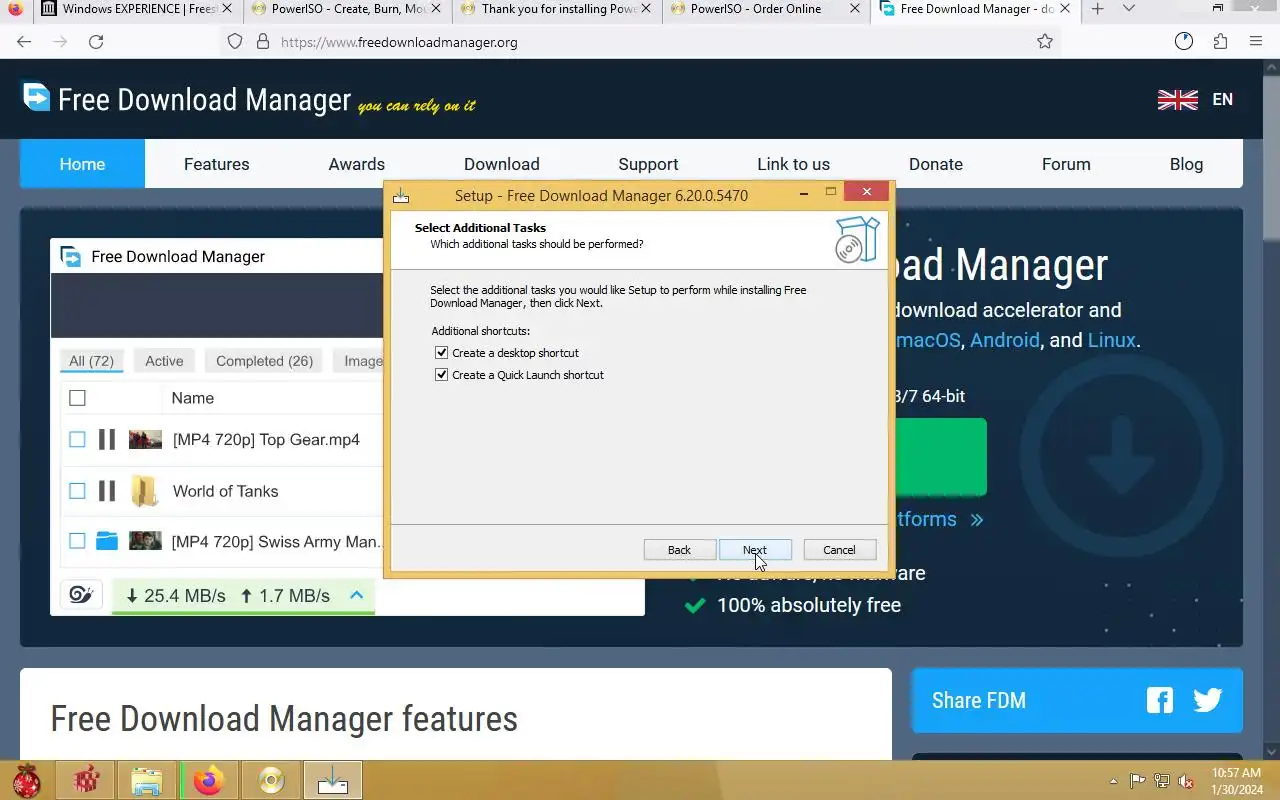Click the snail speed mode icon
The image size is (1280, 800).
[x=81, y=595]
